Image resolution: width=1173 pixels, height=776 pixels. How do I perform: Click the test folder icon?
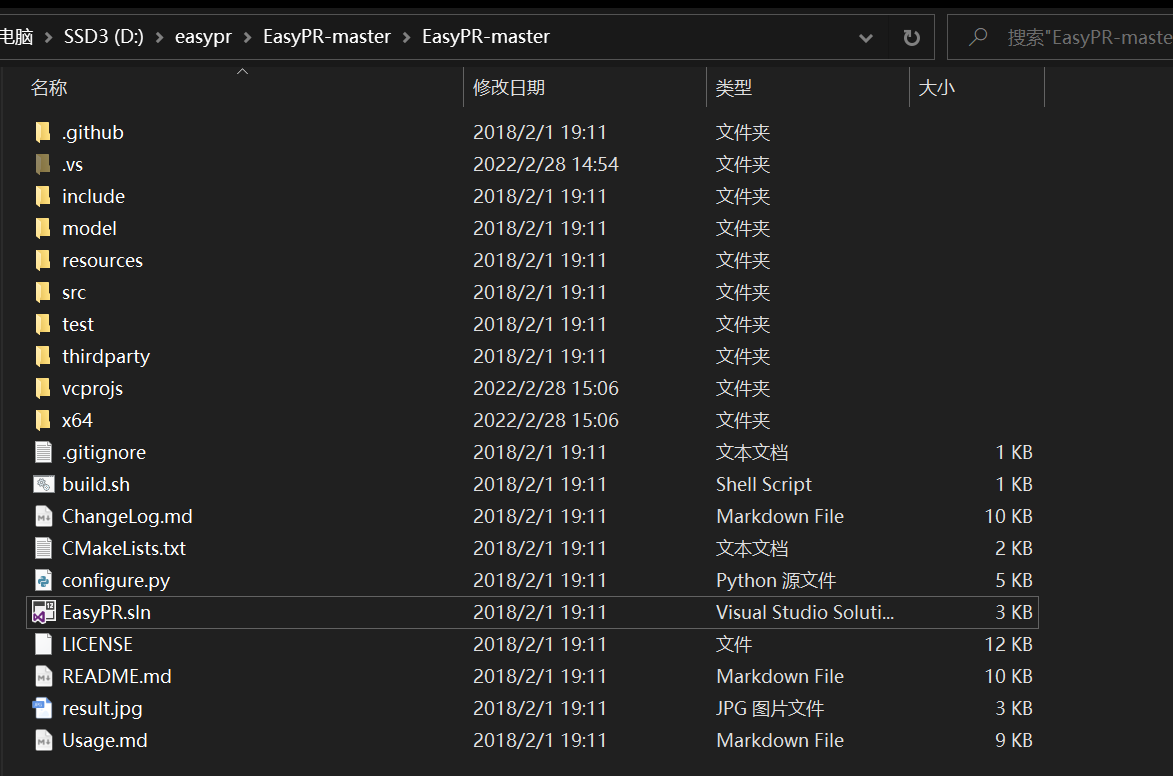43,325
